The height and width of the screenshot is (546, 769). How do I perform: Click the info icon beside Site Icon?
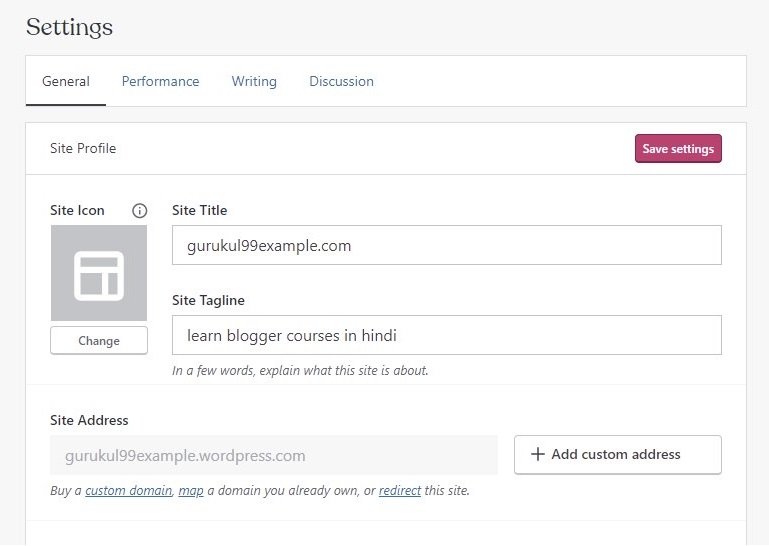(x=140, y=210)
